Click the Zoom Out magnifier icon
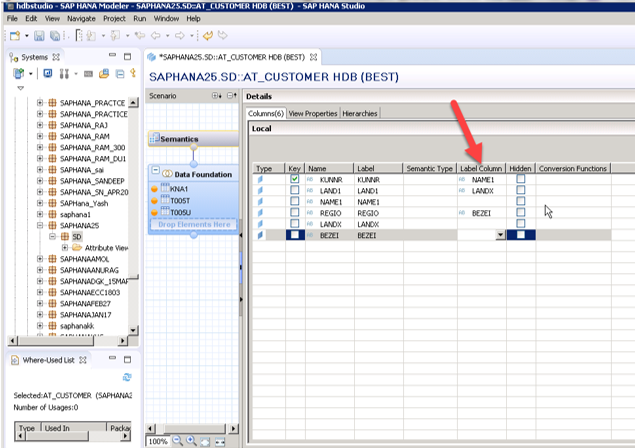This screenshot has width=635, height=448. tap(177, 441)
